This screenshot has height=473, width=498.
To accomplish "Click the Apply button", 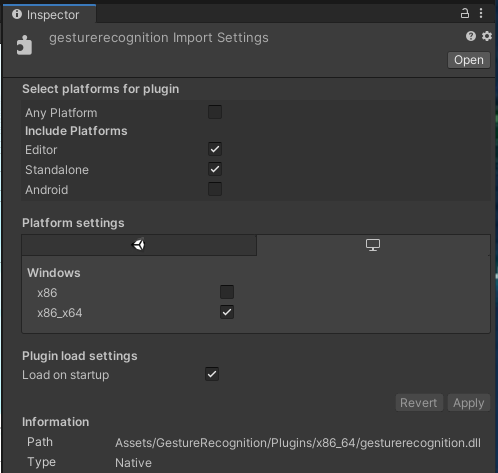I will tap(468, 403).
